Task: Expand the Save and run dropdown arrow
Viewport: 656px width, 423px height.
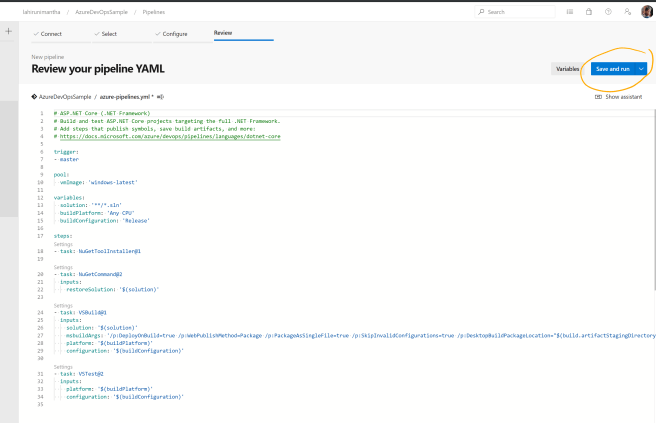Action: click(640, 69)
